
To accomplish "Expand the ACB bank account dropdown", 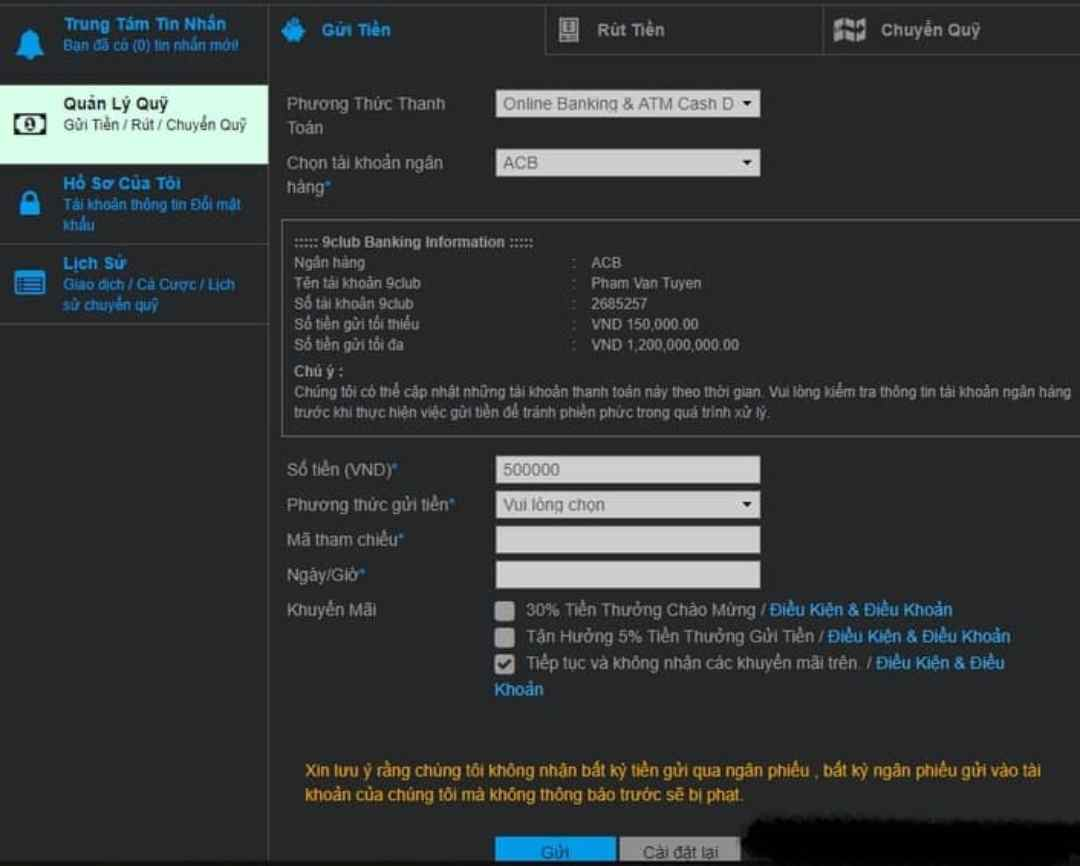I will 627,163.
